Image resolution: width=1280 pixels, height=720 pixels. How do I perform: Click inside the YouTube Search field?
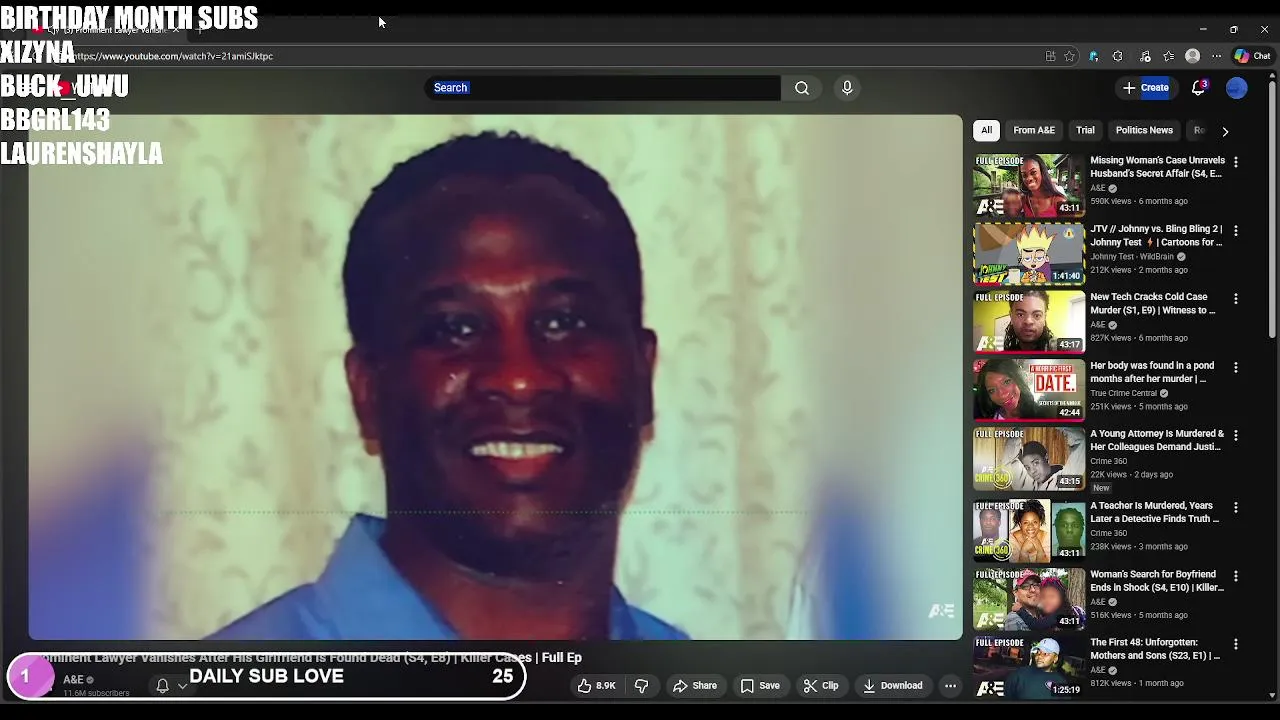604,88
